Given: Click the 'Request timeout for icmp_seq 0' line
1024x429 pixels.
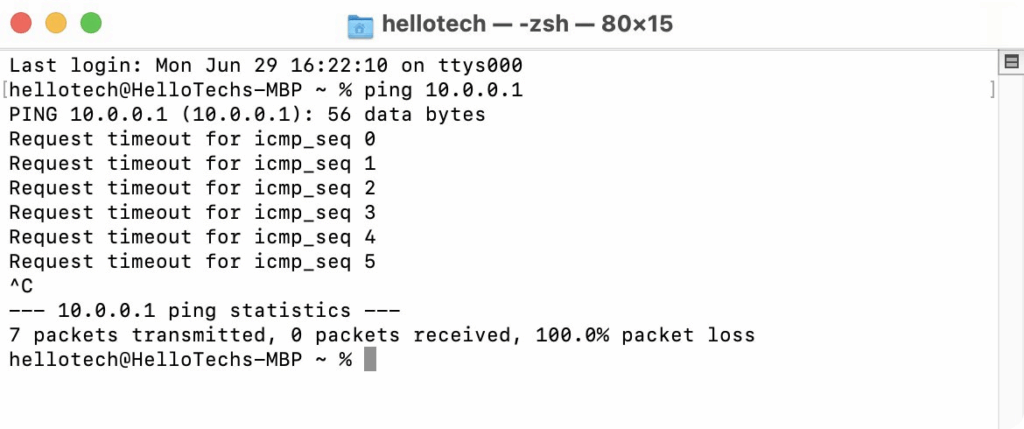Looking at the screenshot, I should pyautogui.click(x=192, y=140).
